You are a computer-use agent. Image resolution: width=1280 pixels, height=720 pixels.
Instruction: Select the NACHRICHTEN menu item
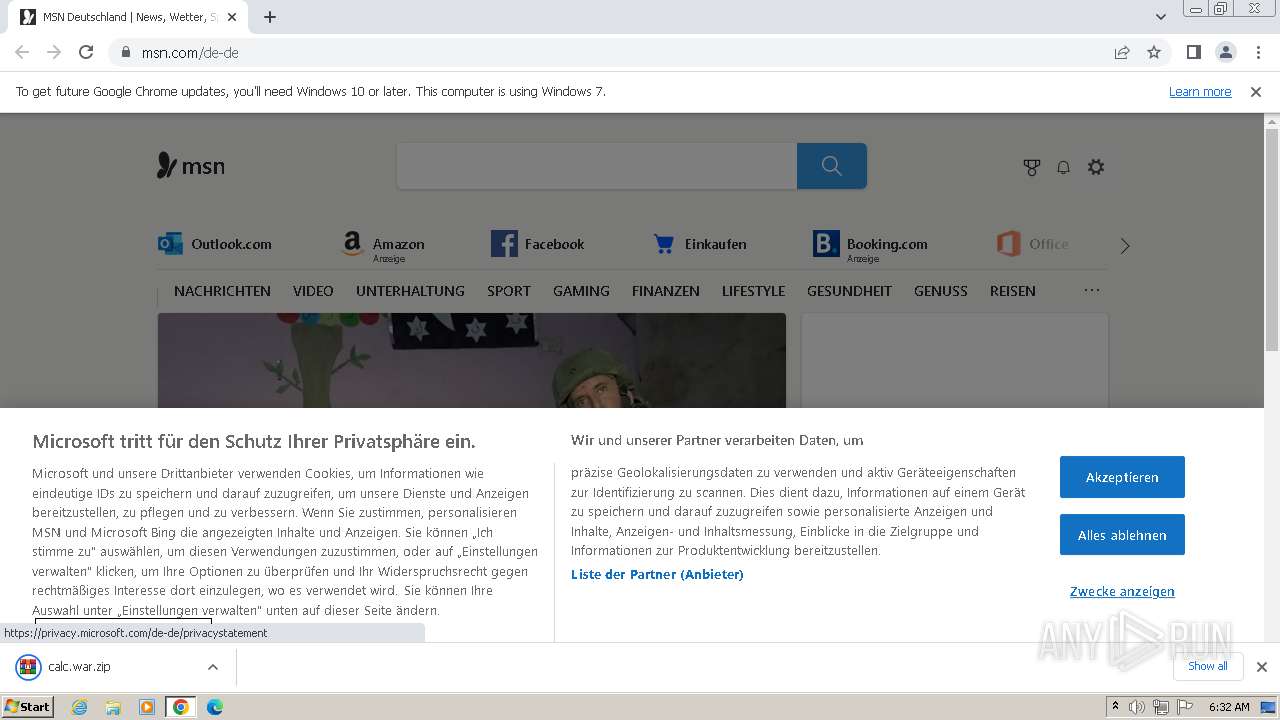pyautogui.click(x=222, y=291)
